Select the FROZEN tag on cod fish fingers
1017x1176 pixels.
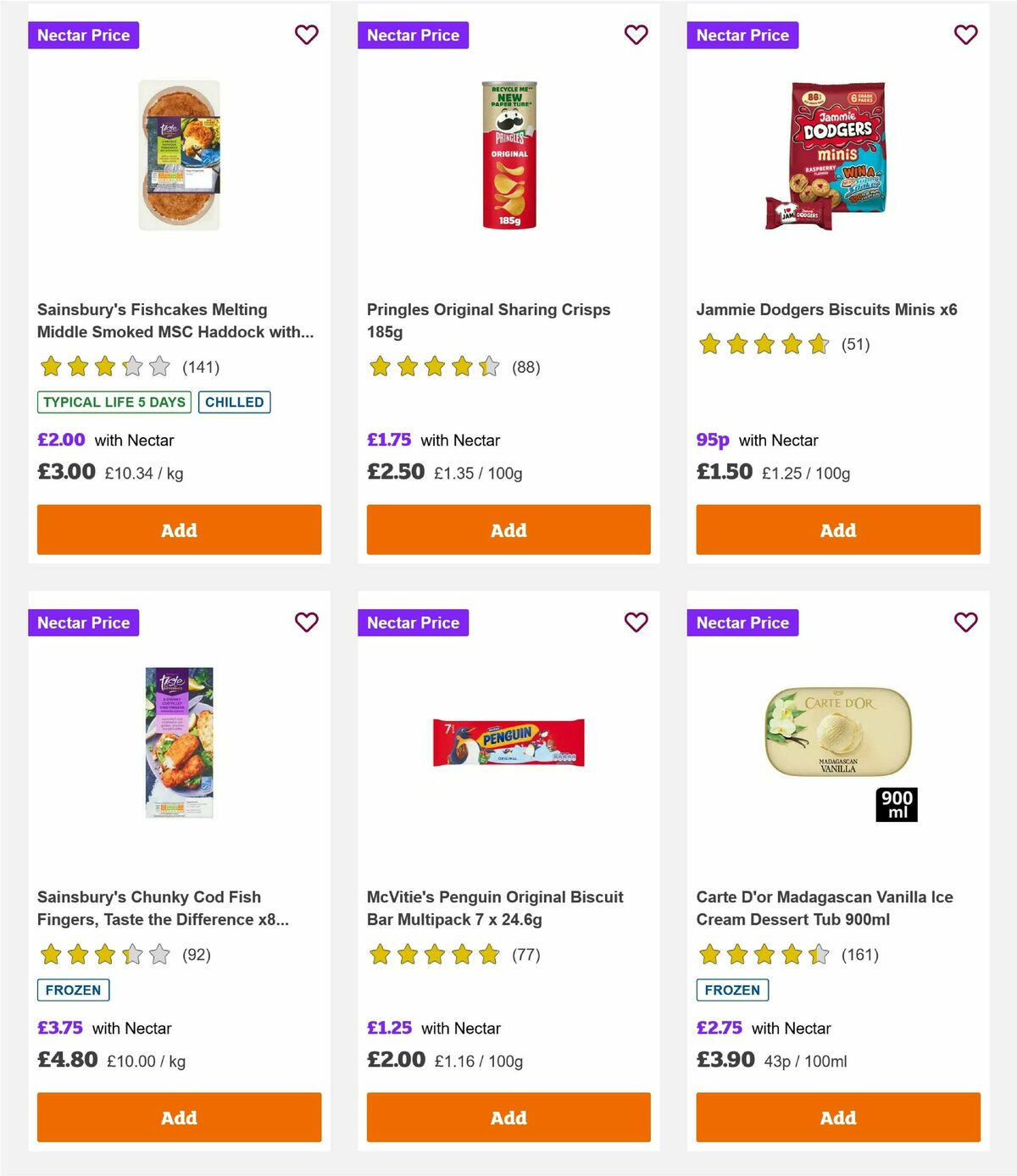tap(73, 989)
